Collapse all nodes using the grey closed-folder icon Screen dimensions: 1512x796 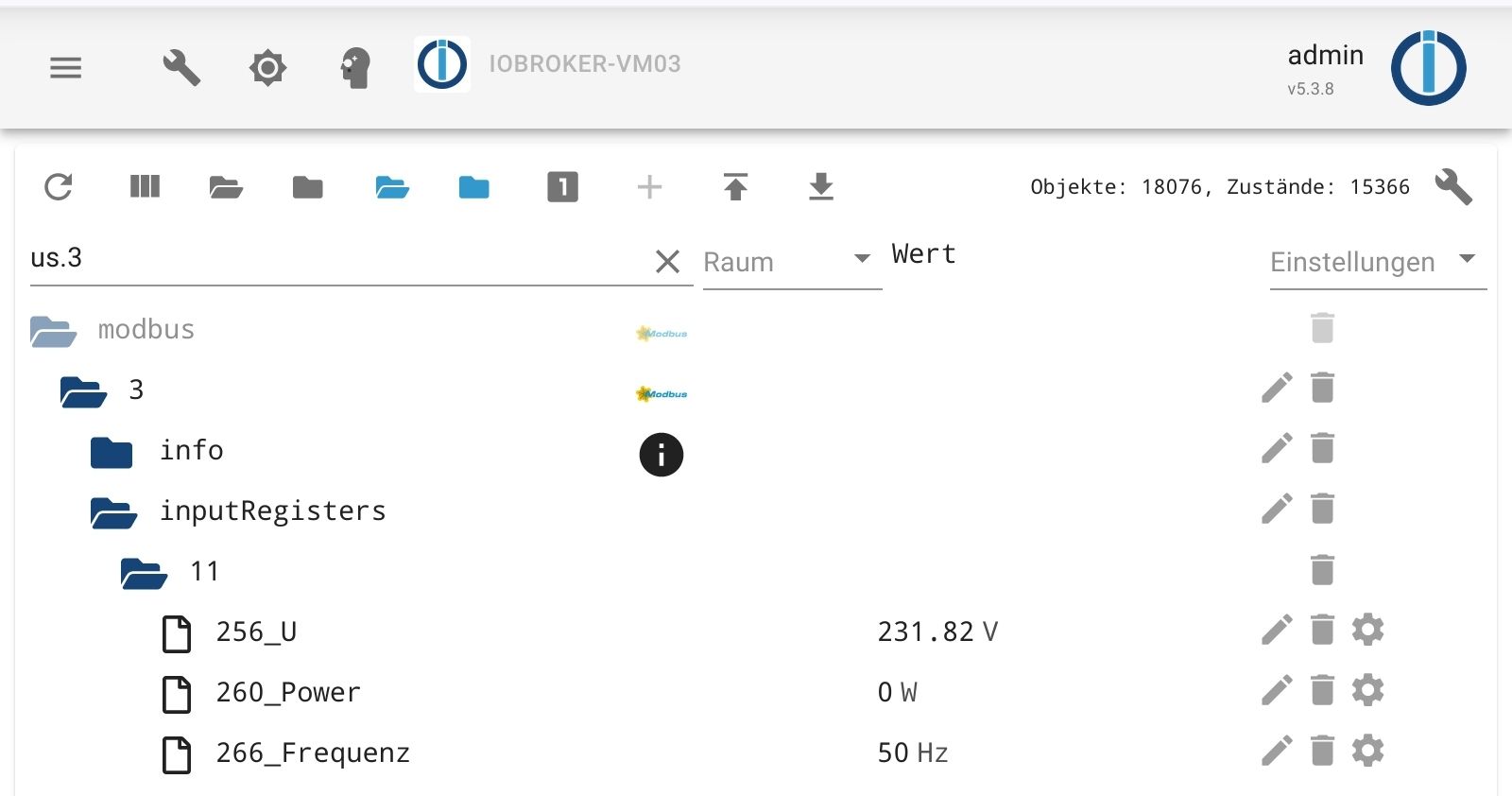point(307,187)
